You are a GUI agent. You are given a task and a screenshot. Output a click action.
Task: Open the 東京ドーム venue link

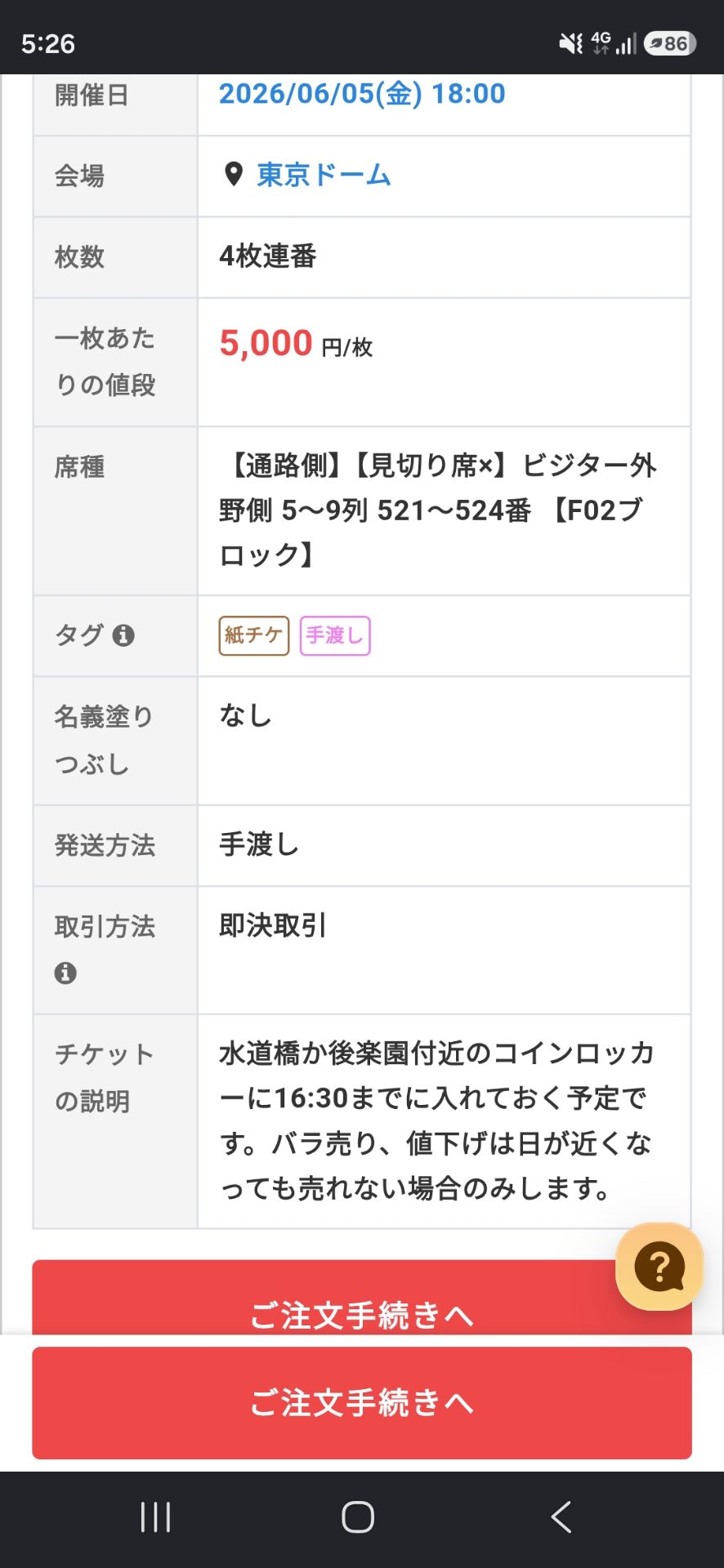(x=324, y=175)
